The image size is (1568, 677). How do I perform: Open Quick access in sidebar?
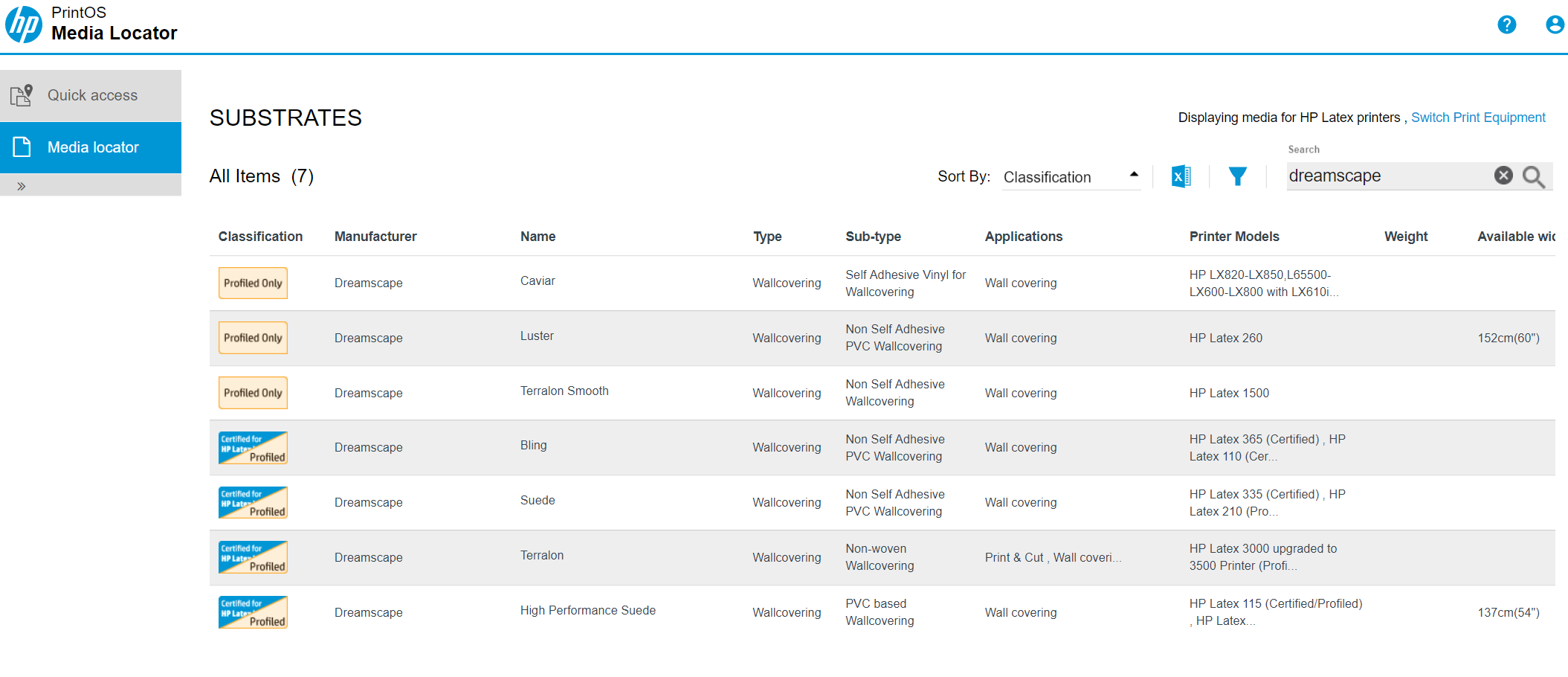tap(91, 95)
